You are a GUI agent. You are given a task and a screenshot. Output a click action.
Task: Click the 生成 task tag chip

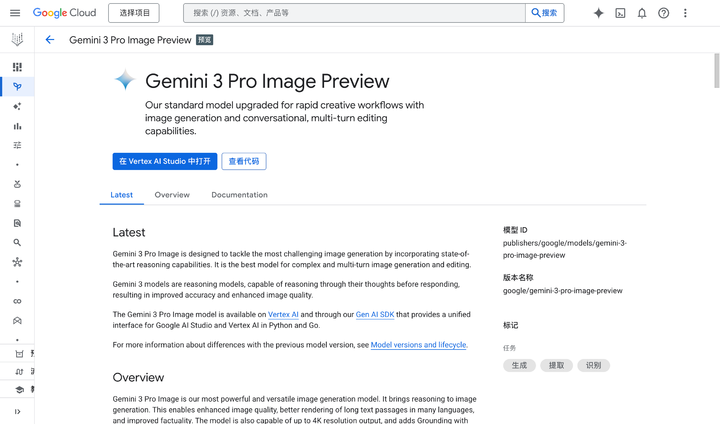(x=519, y=366)
